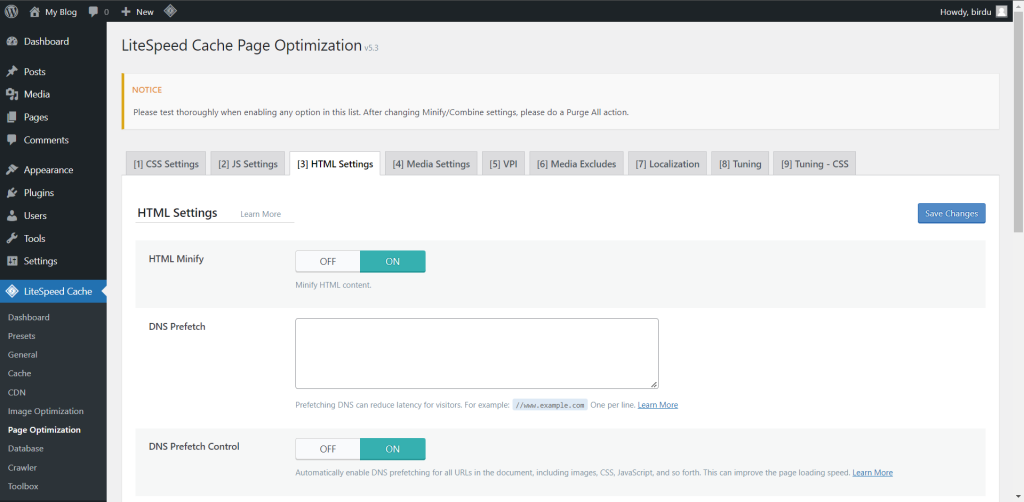Open the General submenu item
This screenshot has width=1024, height=502.
23,355
